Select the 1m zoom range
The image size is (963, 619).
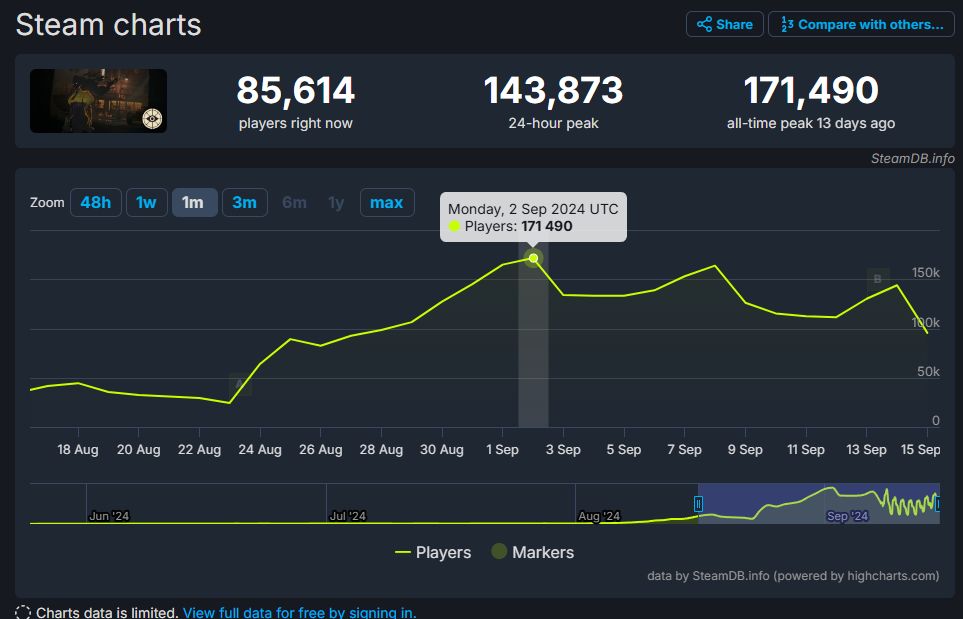coord(194,202)
